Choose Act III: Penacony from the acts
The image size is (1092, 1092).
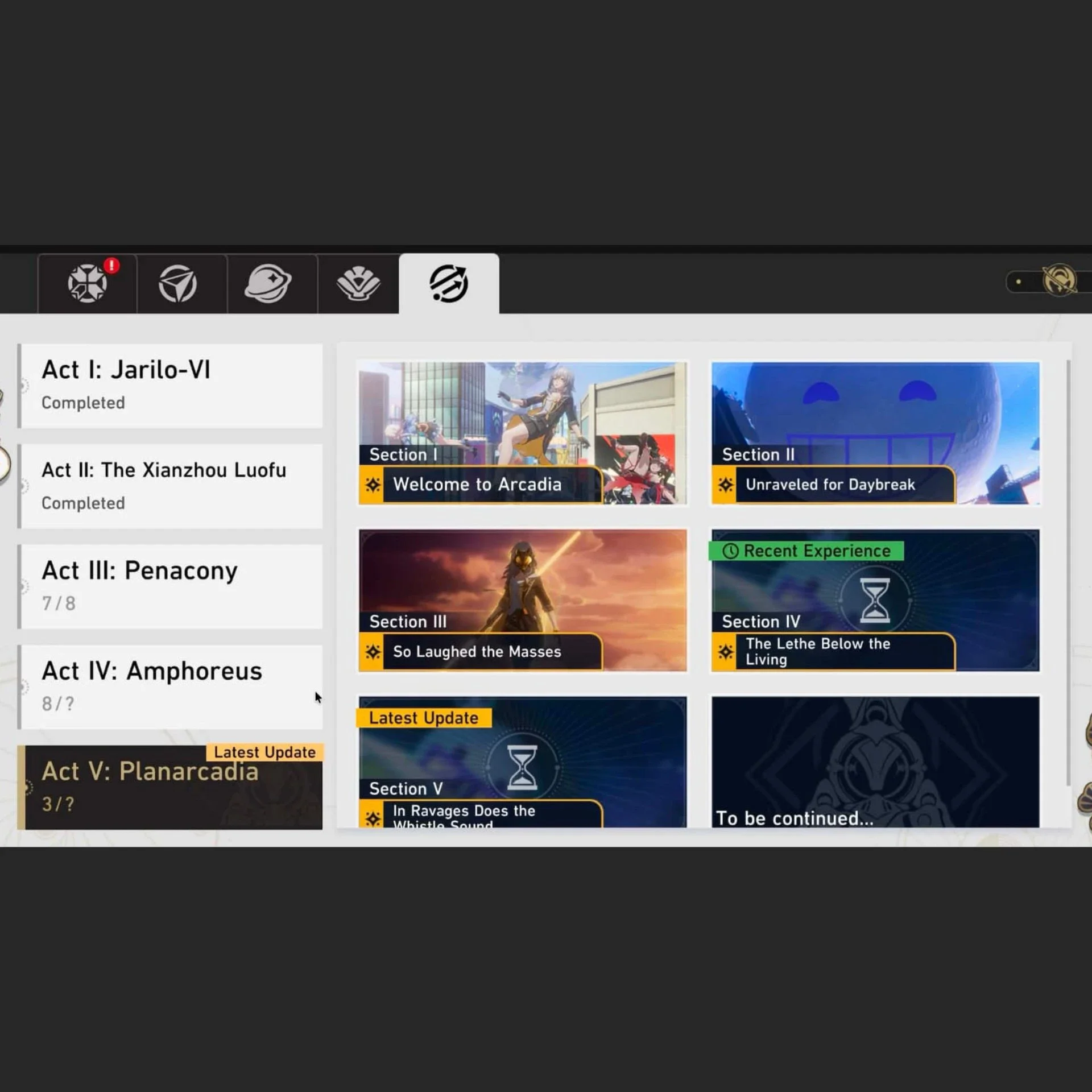[170, 586]
